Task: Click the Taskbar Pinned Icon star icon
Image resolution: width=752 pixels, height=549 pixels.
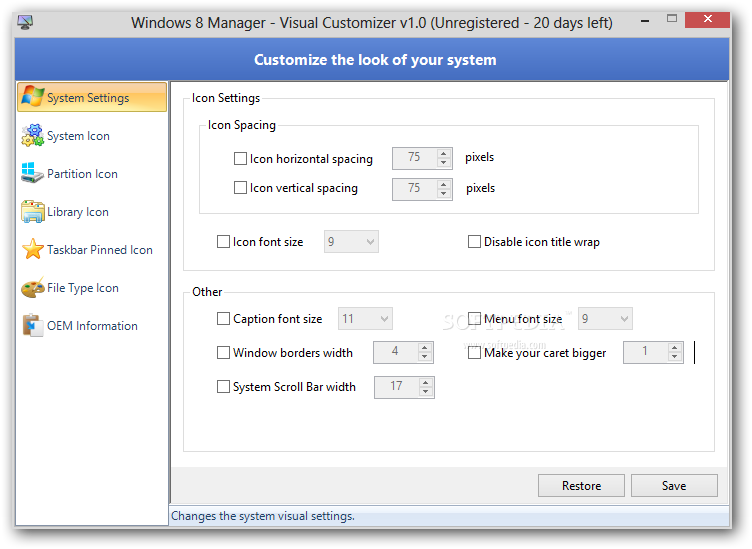Action: coord(33,249)
